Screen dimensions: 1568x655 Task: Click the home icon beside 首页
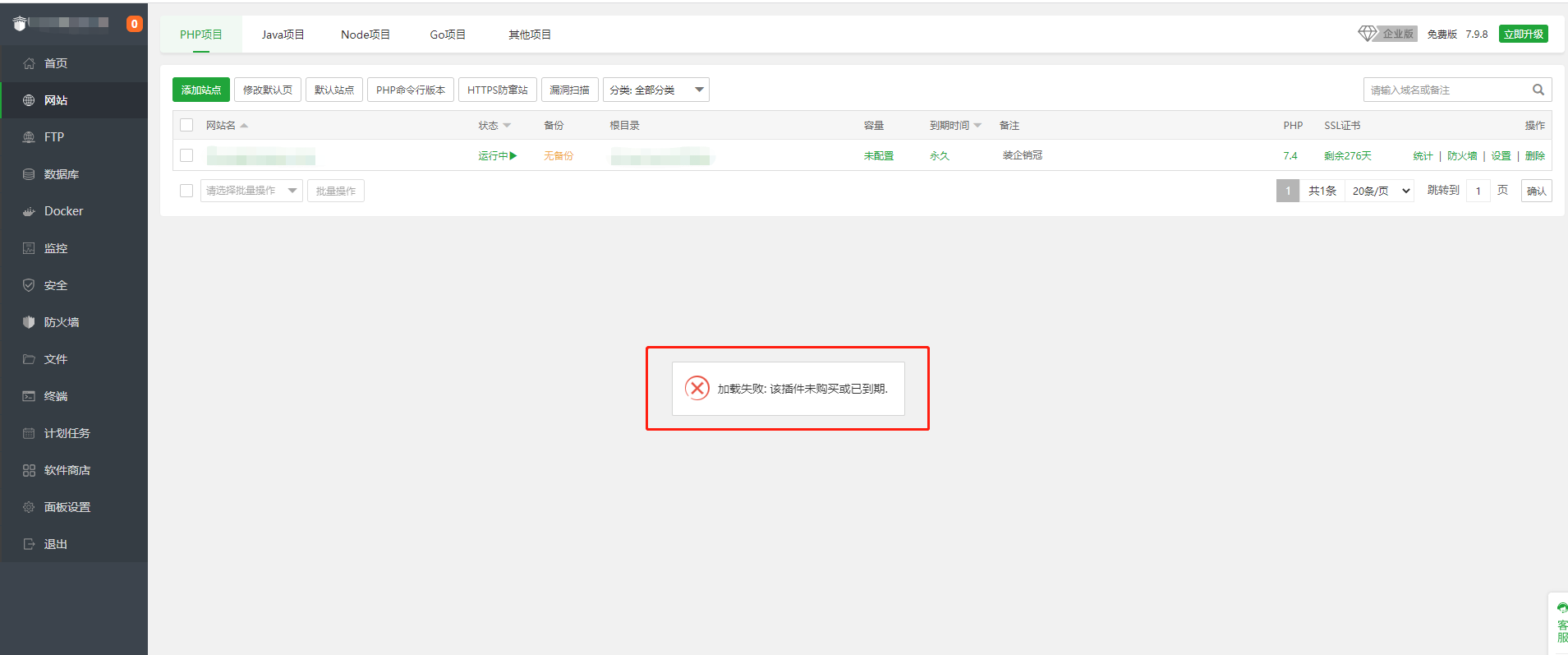pyautogui.click(x=29, y=63)
